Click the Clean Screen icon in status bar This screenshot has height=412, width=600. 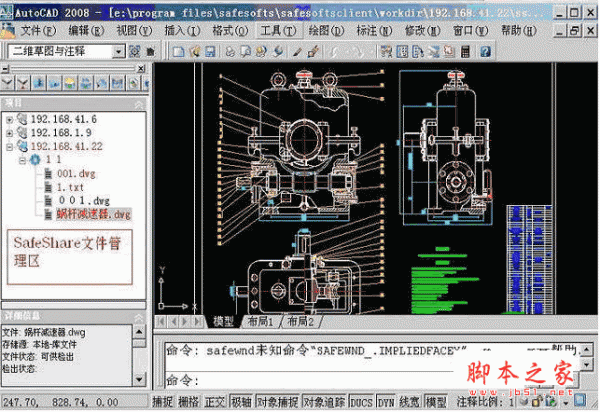pos(580,401)
